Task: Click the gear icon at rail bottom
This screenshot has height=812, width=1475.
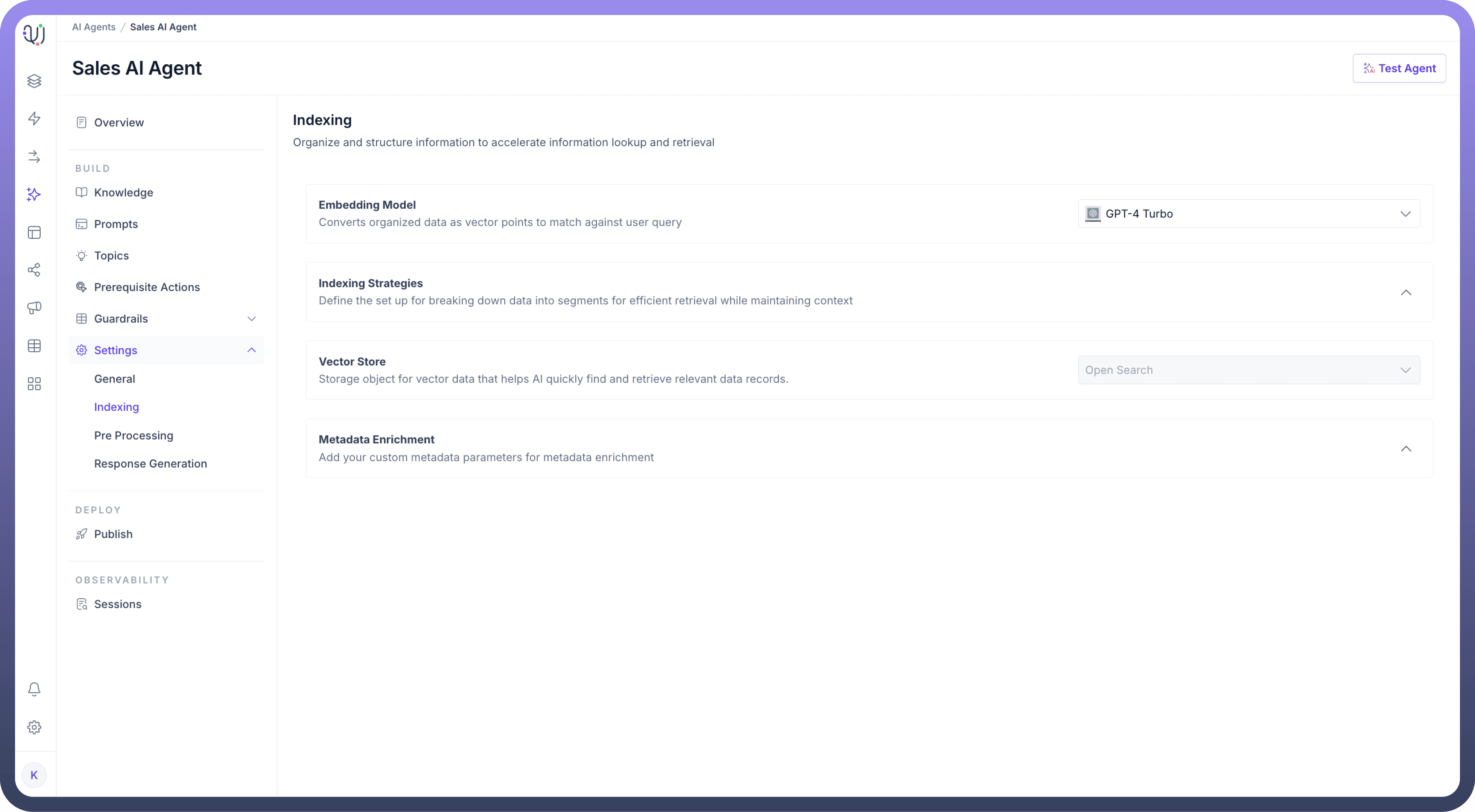Action: (34, 727)
